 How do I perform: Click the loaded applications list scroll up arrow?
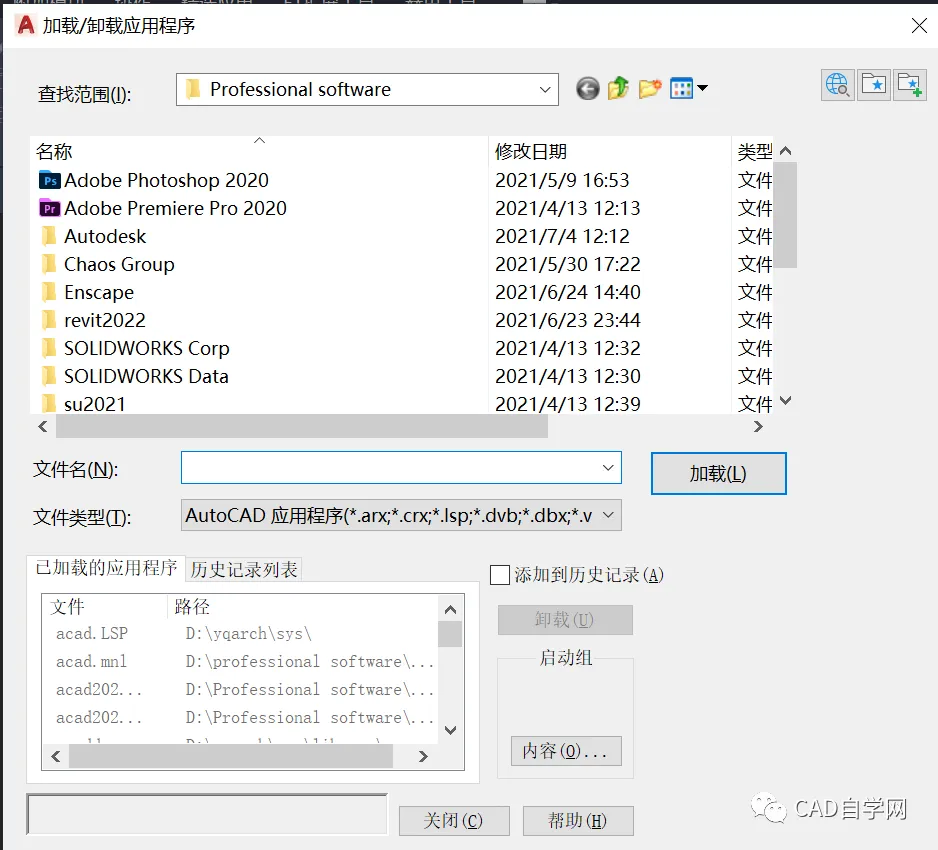pos(450,610)
